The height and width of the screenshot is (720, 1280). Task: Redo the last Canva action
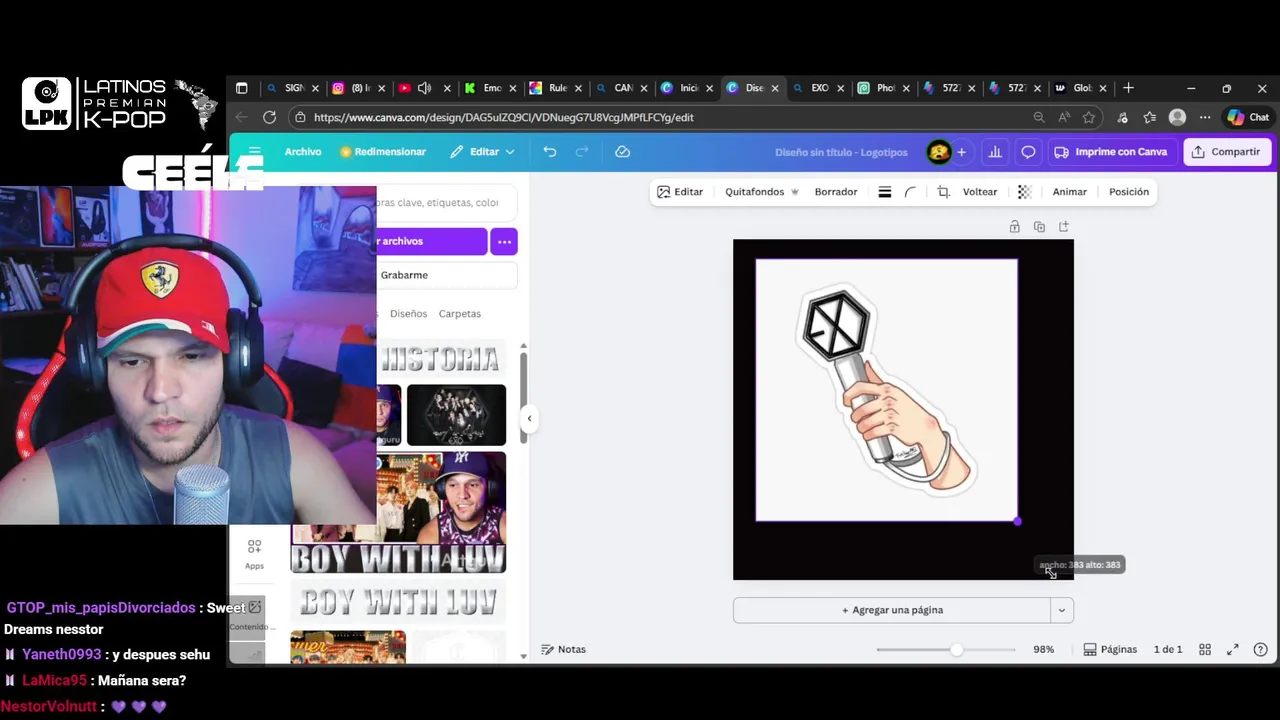coord(582,152)
